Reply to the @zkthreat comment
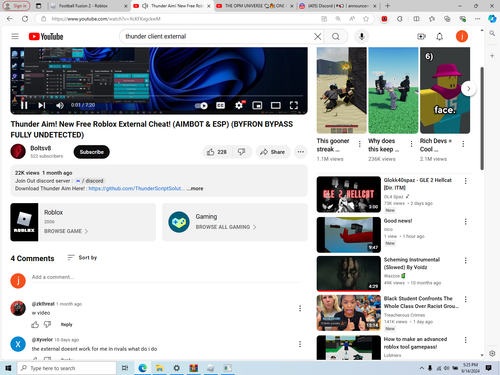The width and height of the screenshot is (500, 375). click(x=66, y=324)
